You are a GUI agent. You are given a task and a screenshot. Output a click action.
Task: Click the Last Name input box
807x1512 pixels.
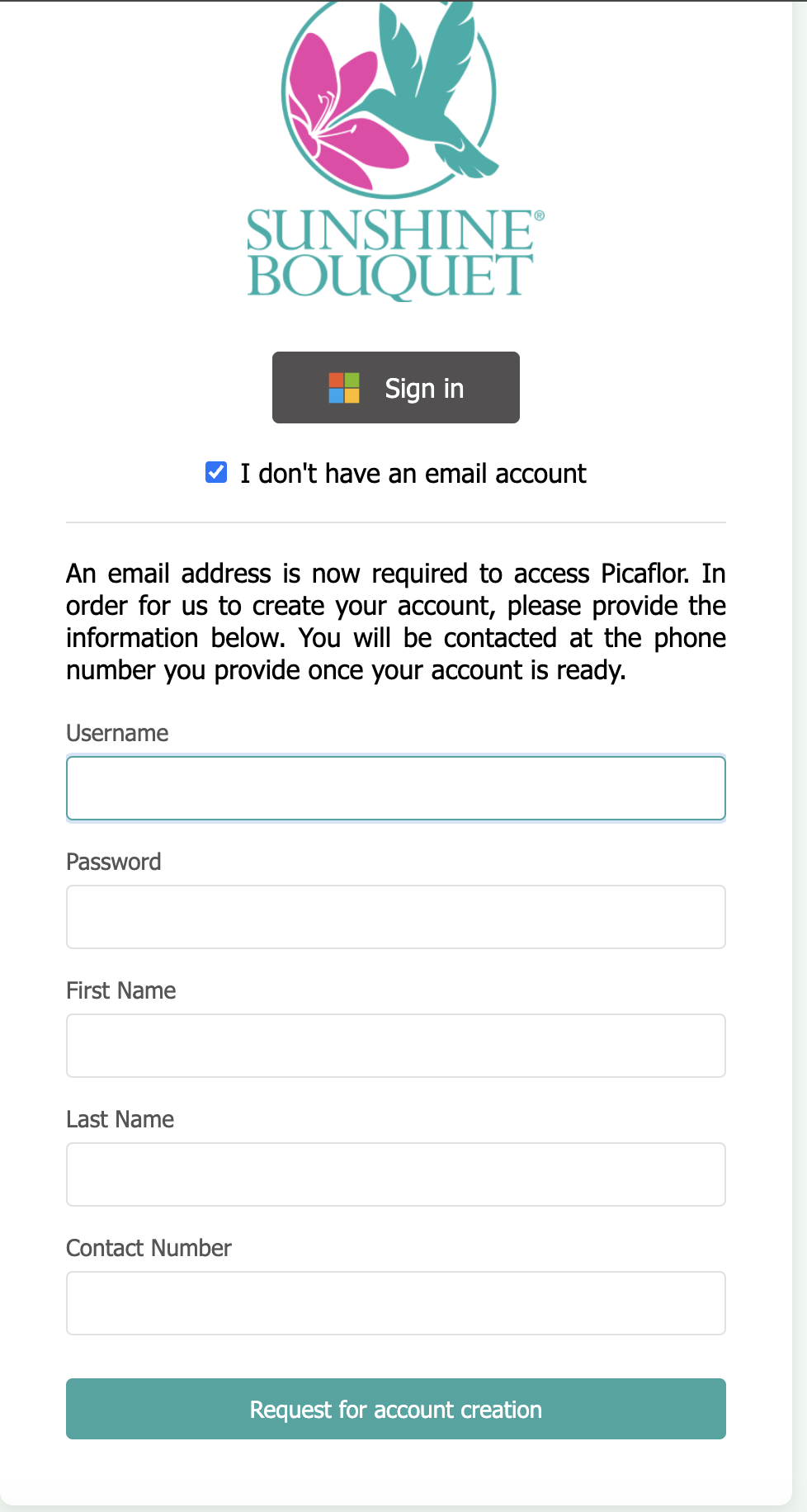(x=396, y=1174)
